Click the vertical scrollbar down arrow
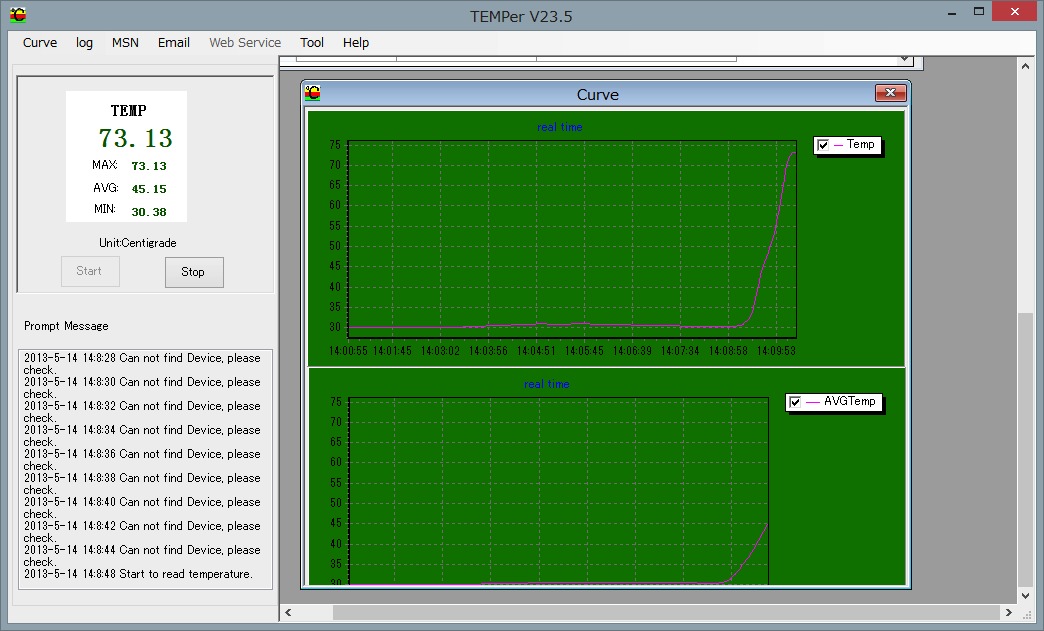This screenshot has height=631, width=1044. [x=1025, y=595]
